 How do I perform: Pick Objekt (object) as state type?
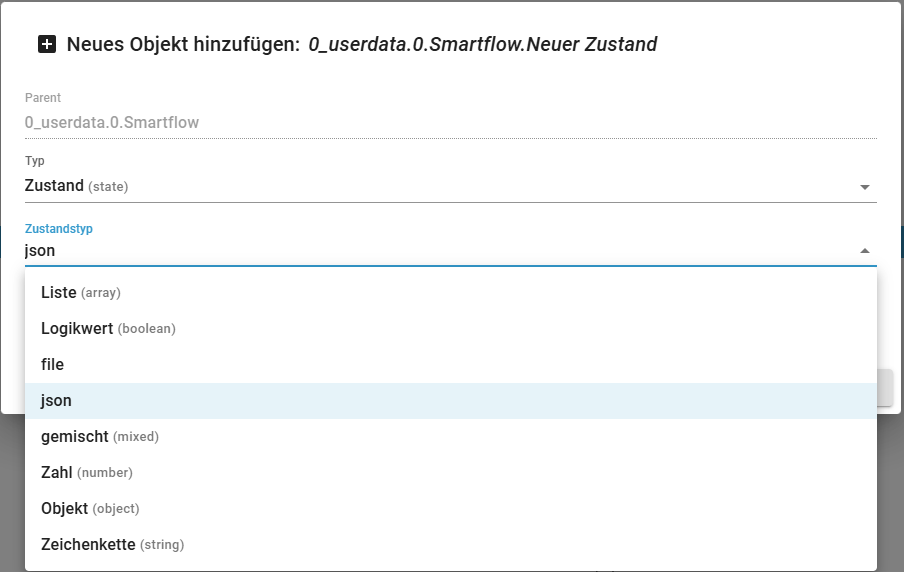(x=90, y=508)
